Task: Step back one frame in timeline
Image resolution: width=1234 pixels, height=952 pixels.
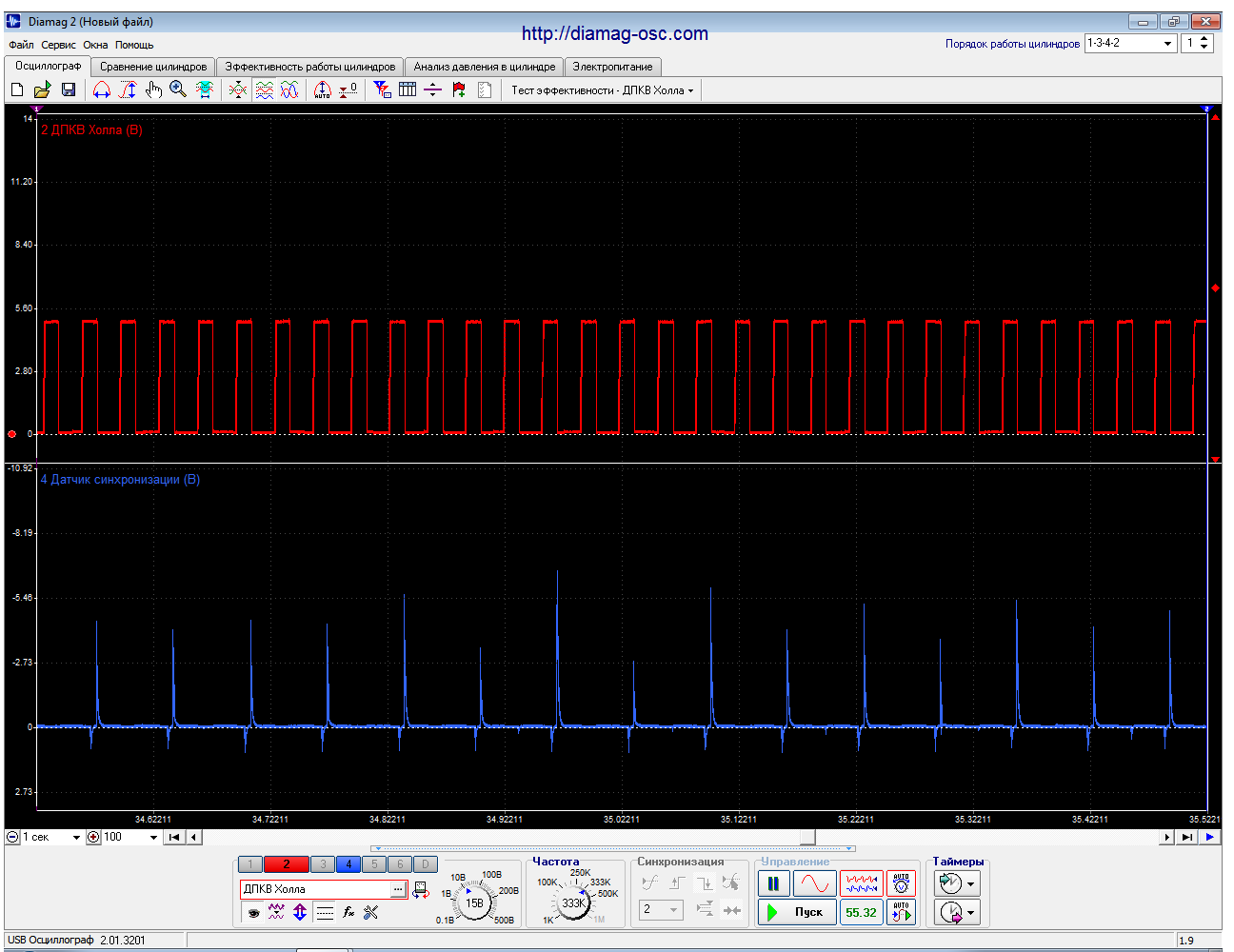Action: point(194,837)
